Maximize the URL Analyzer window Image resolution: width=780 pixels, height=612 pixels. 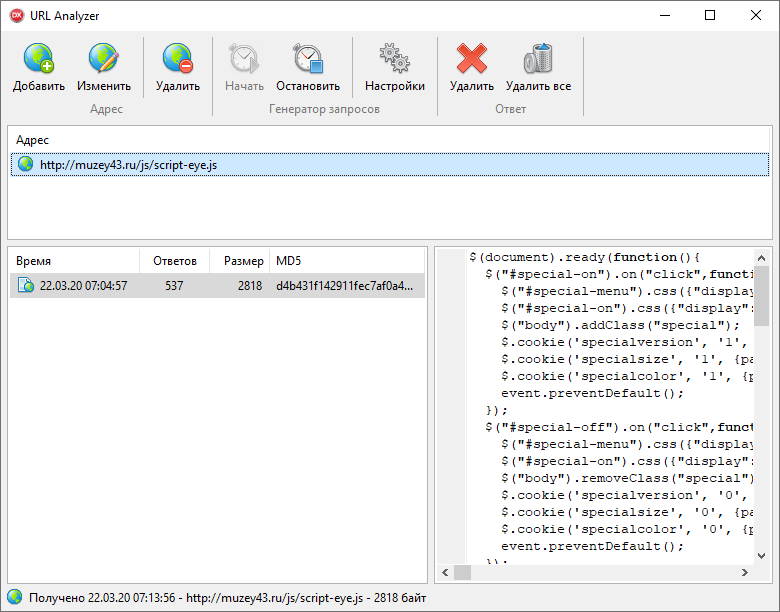pyautogui.click(x=710, y=15)
